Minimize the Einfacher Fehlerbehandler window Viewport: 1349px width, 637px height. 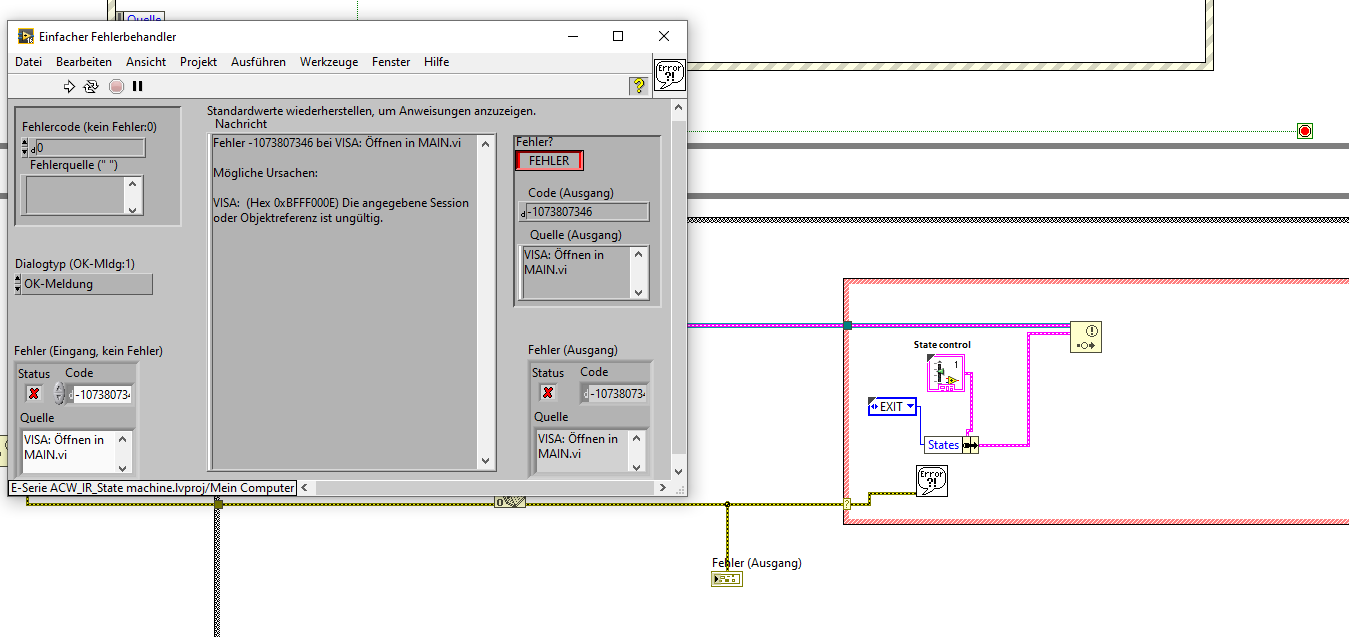pyautogui.click(x=572, y=36)
